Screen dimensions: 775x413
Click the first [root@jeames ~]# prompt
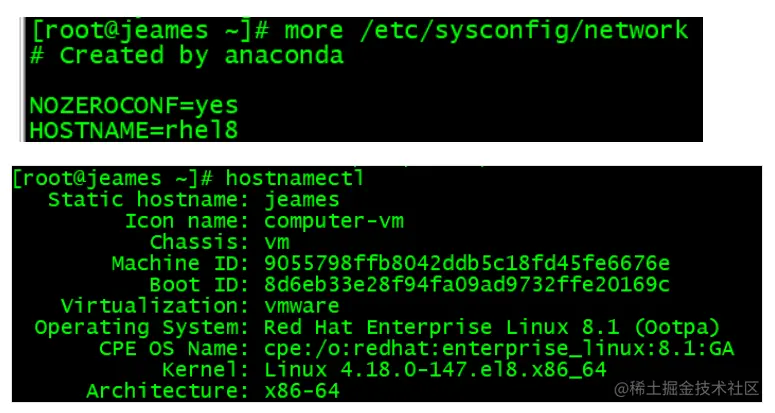click(150, 31)
